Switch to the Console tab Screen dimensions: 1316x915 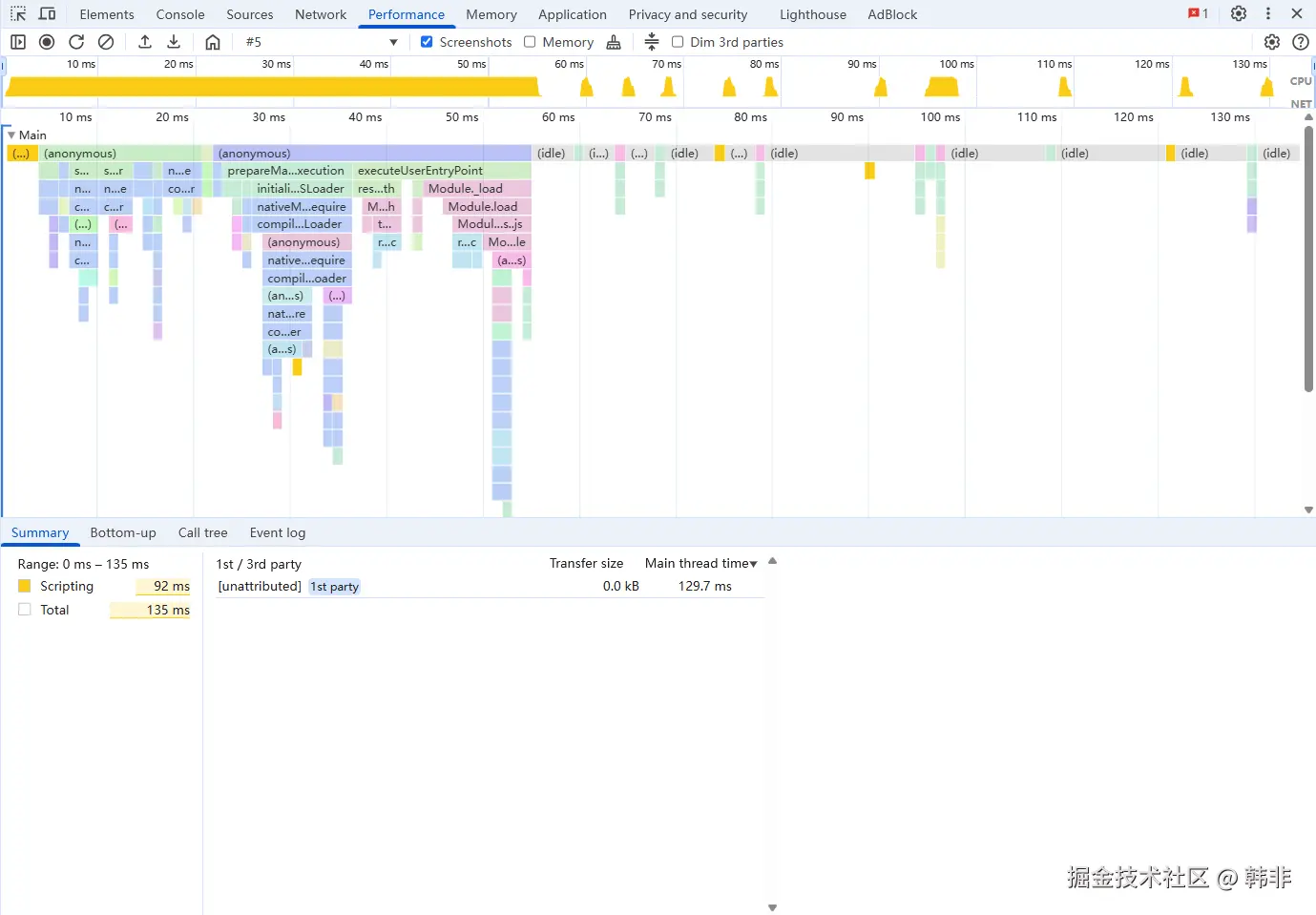pos(180,14)
